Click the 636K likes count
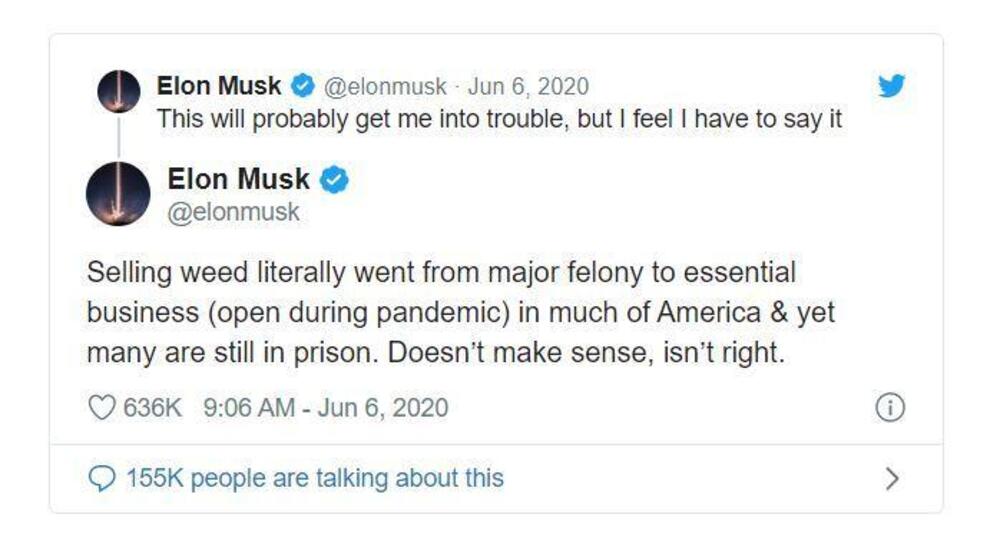 (152, 408)
